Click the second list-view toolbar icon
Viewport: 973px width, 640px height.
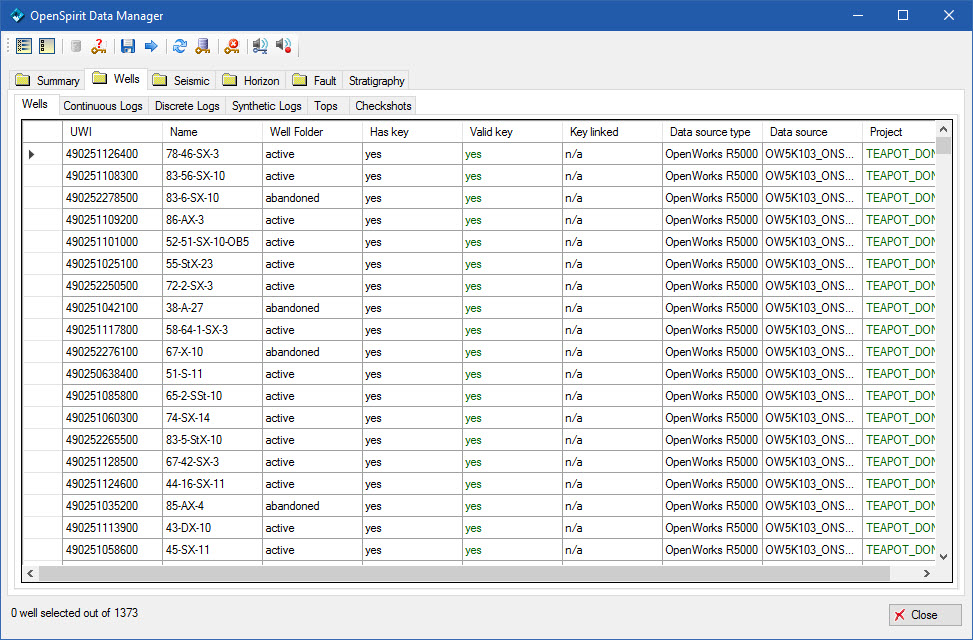tap(46, 46)
